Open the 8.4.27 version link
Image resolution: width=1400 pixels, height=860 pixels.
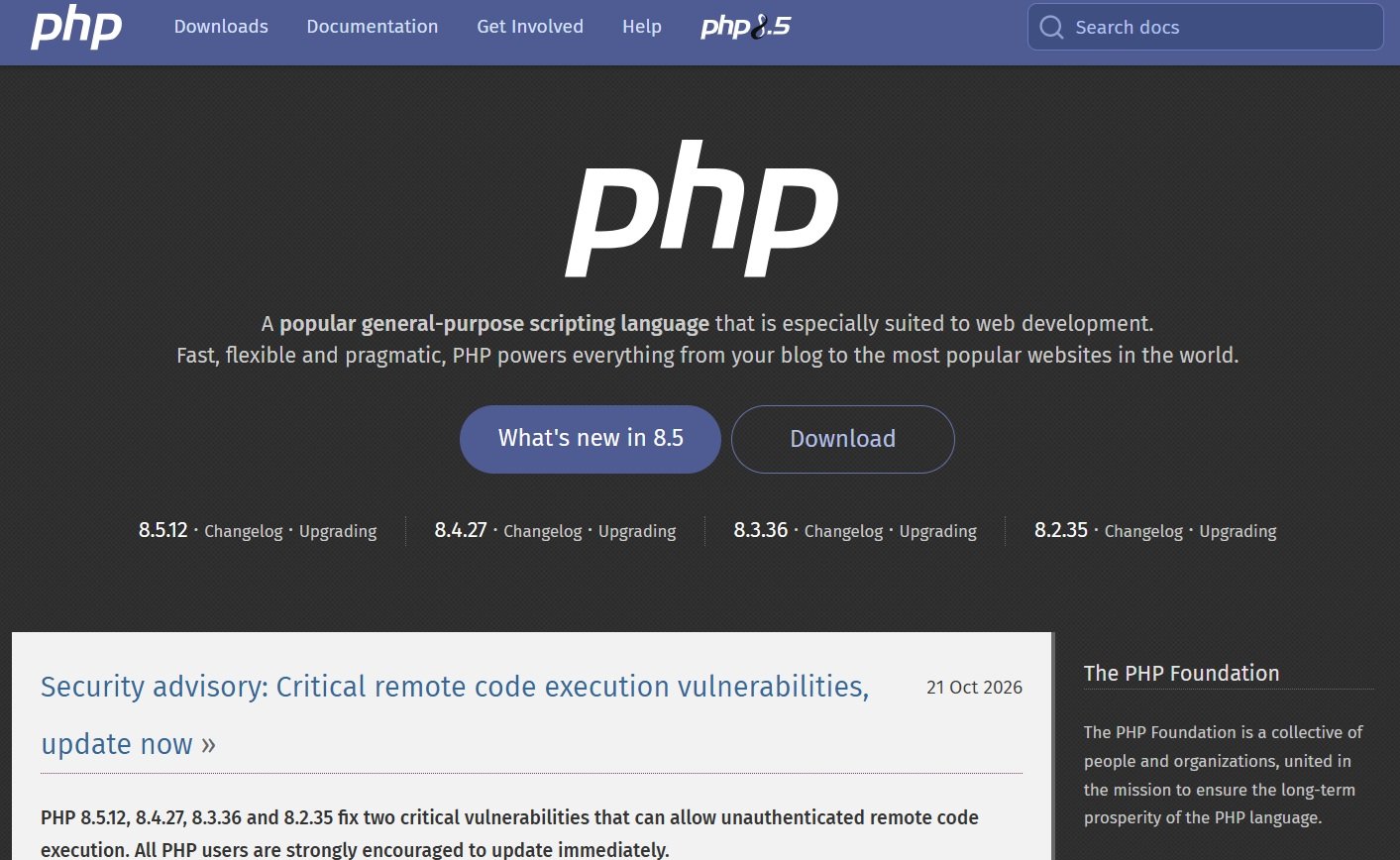click(461, 530)
